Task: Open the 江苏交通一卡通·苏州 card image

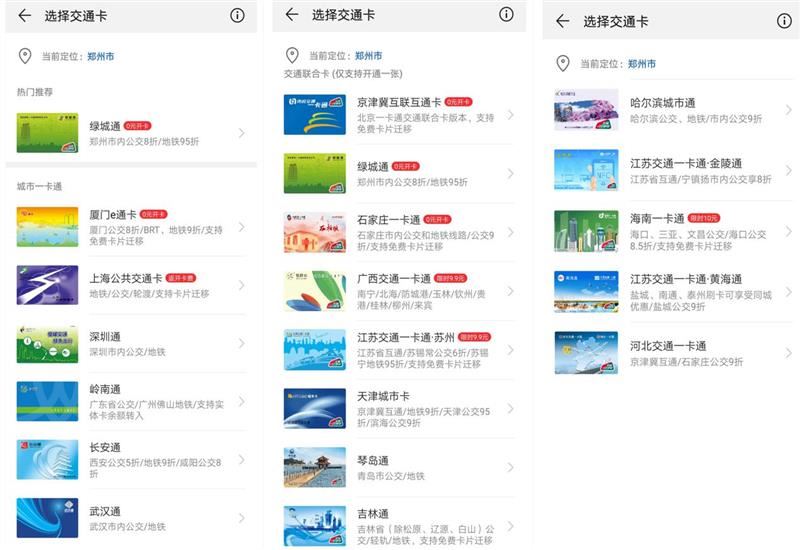Action: (x=315, y=350)
